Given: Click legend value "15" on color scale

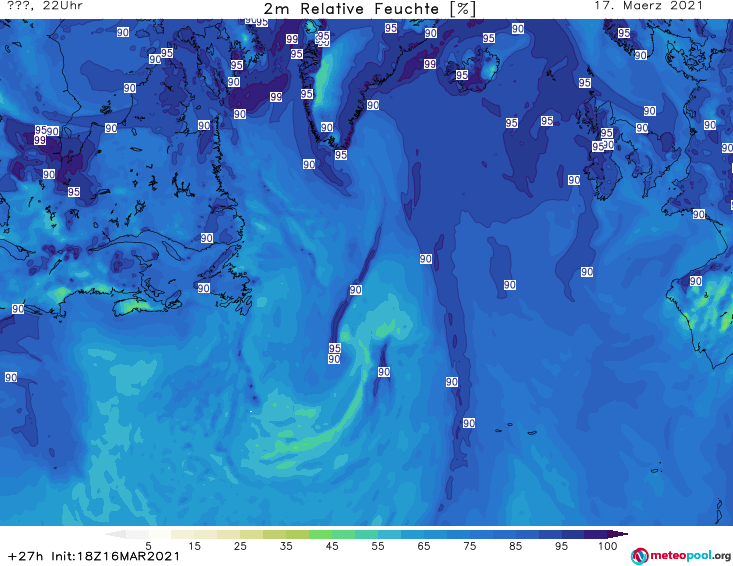Looking at the screenshot, I should click(x=194, y=545).
